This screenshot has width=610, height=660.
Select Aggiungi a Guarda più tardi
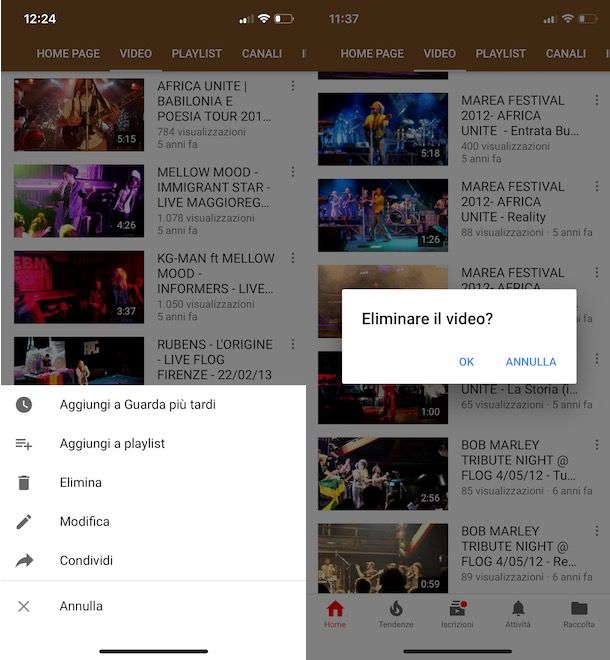pos(153,405)
